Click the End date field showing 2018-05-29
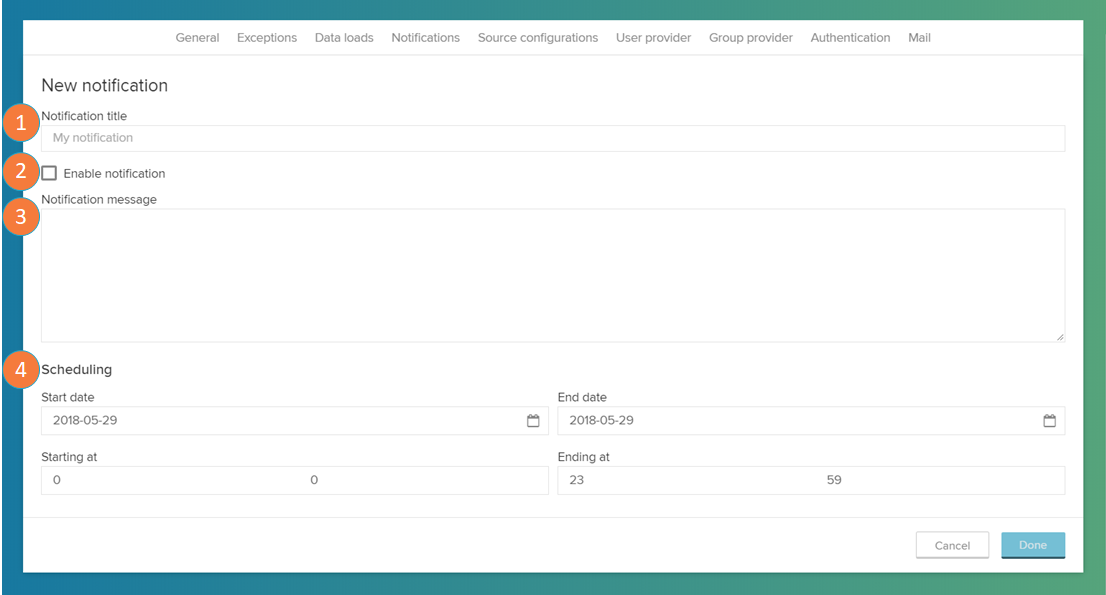This screenshot has height=595, width=1106. coord(795,421)
